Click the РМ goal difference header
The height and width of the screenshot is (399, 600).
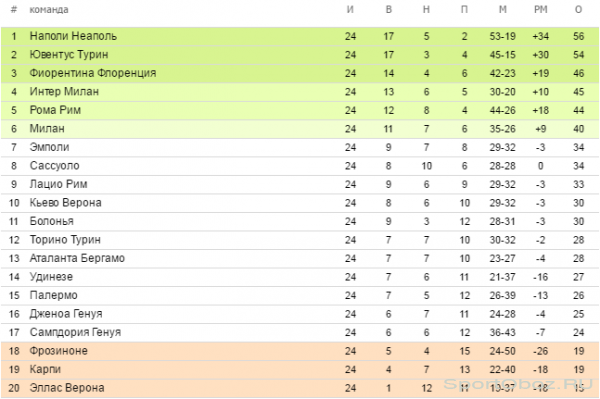540,10
